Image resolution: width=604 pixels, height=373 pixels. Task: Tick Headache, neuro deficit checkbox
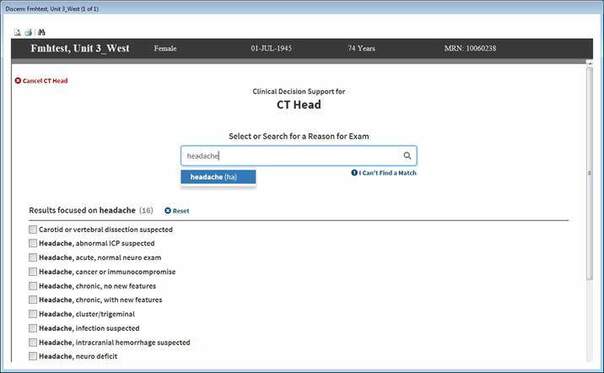click(x=33, y=356)
